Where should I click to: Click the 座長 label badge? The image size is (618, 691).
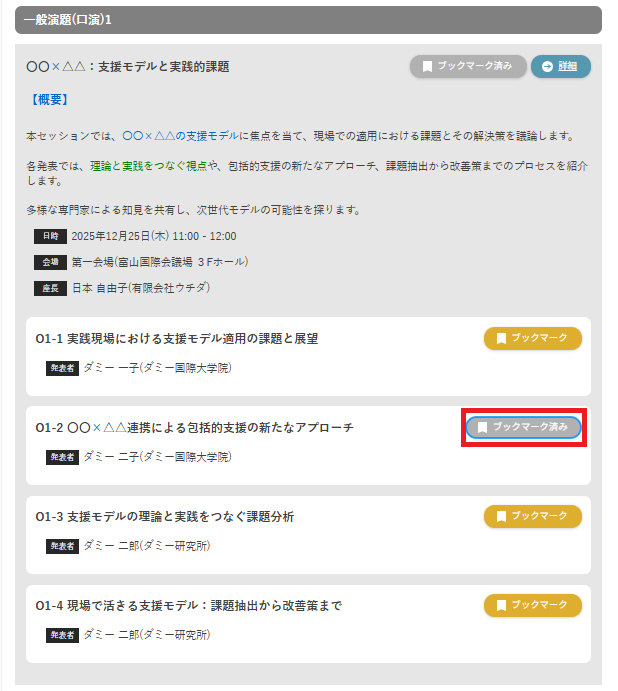pyautogui.click(x=50, y=288)
